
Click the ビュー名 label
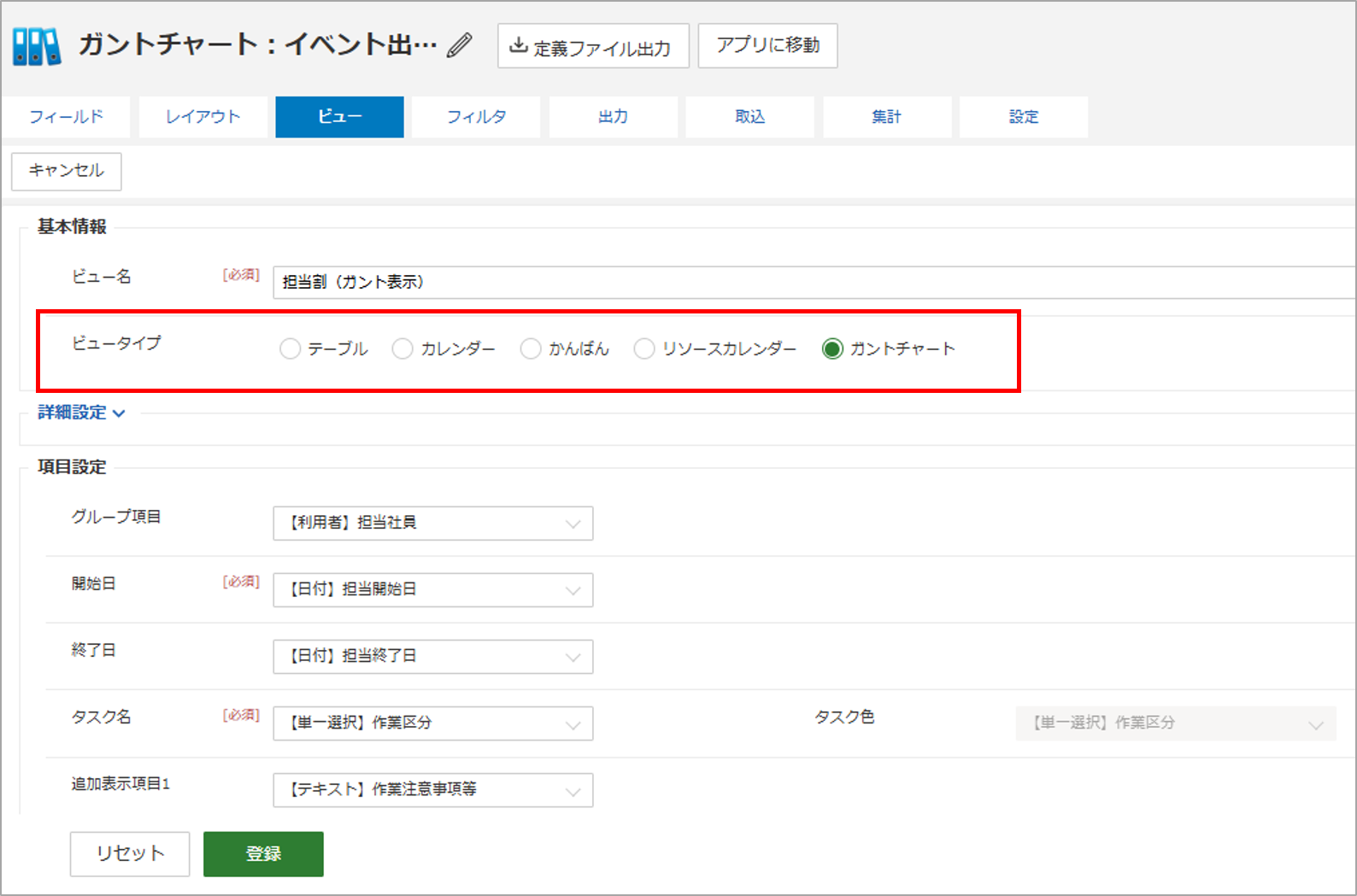[102, 277]
